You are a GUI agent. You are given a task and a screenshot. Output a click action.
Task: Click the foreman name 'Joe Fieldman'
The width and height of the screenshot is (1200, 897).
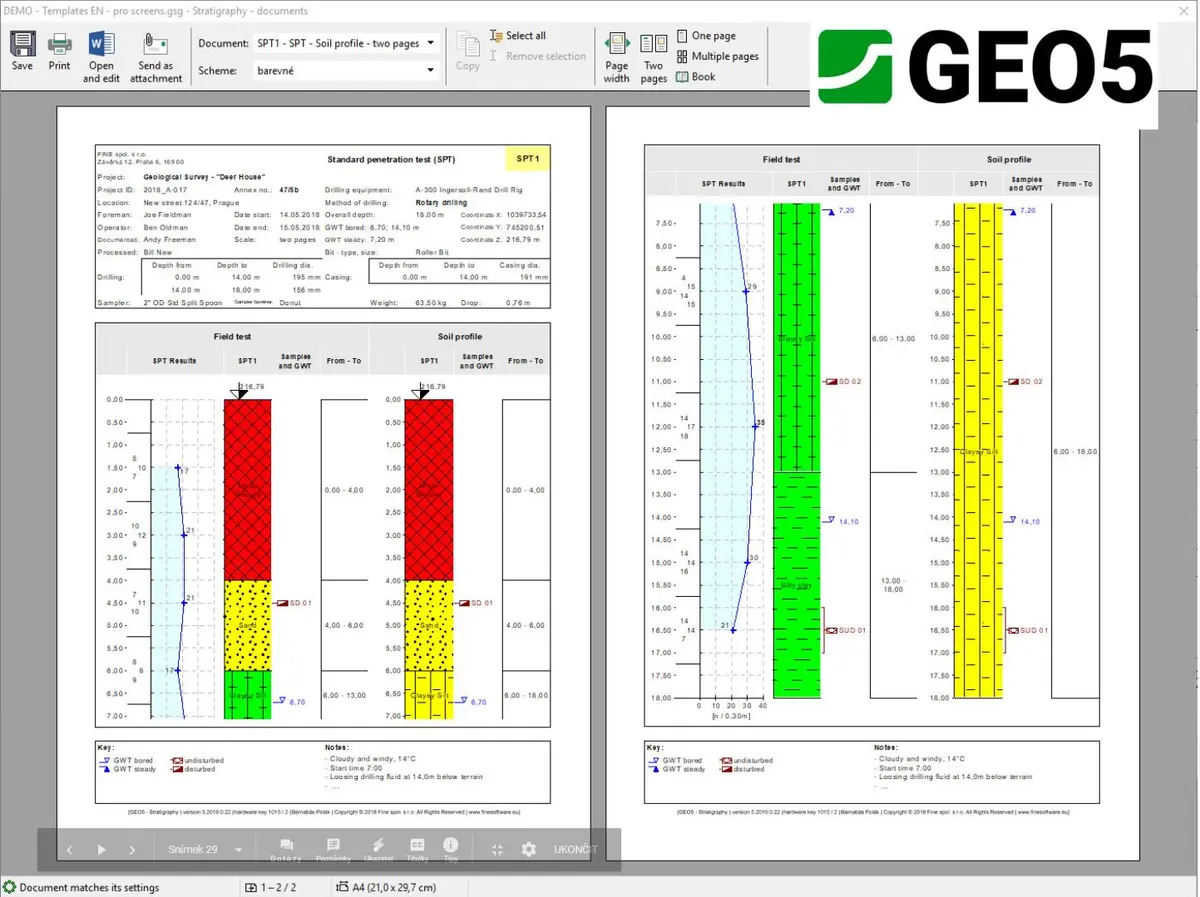166,215
